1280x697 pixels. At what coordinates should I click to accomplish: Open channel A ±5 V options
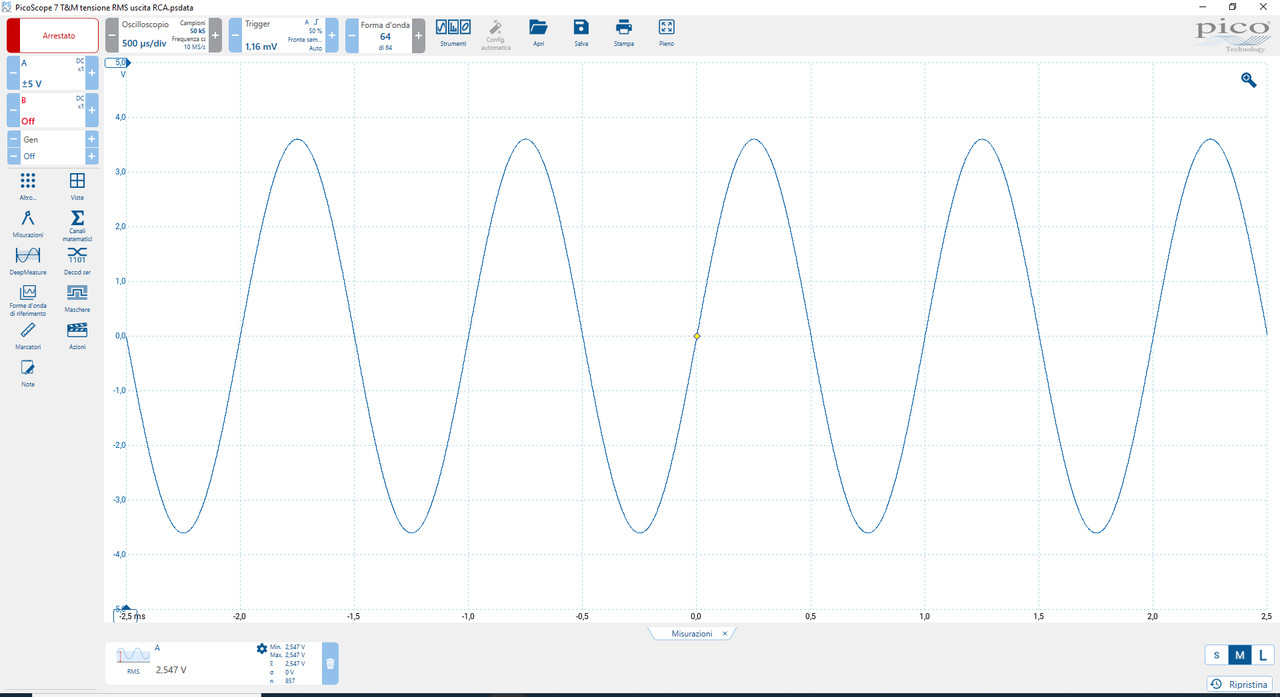click(52, 73)
